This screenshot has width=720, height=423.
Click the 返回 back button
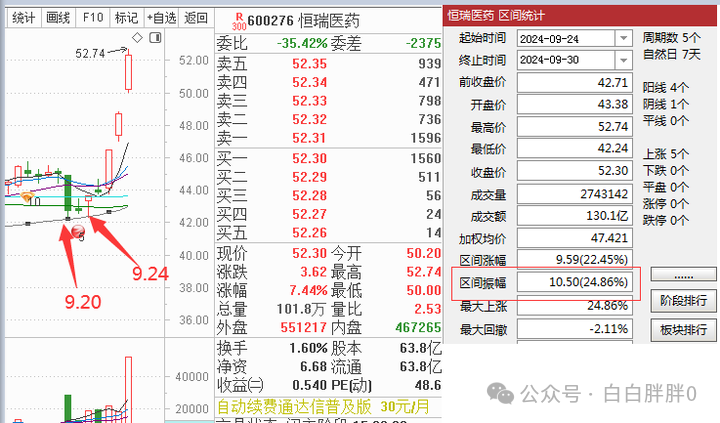coord(196,18)
